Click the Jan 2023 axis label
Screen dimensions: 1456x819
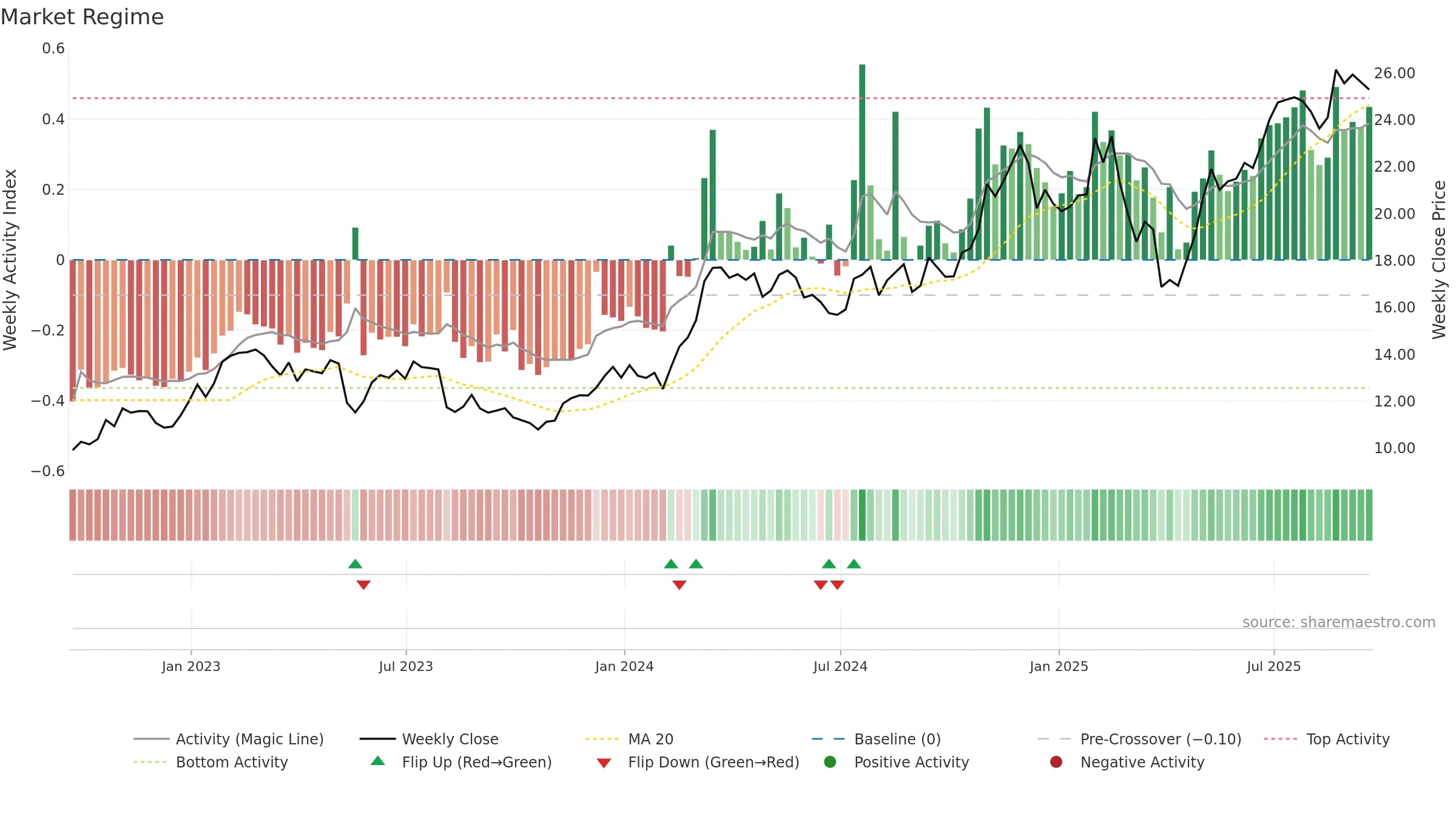(x=191, y=667)
